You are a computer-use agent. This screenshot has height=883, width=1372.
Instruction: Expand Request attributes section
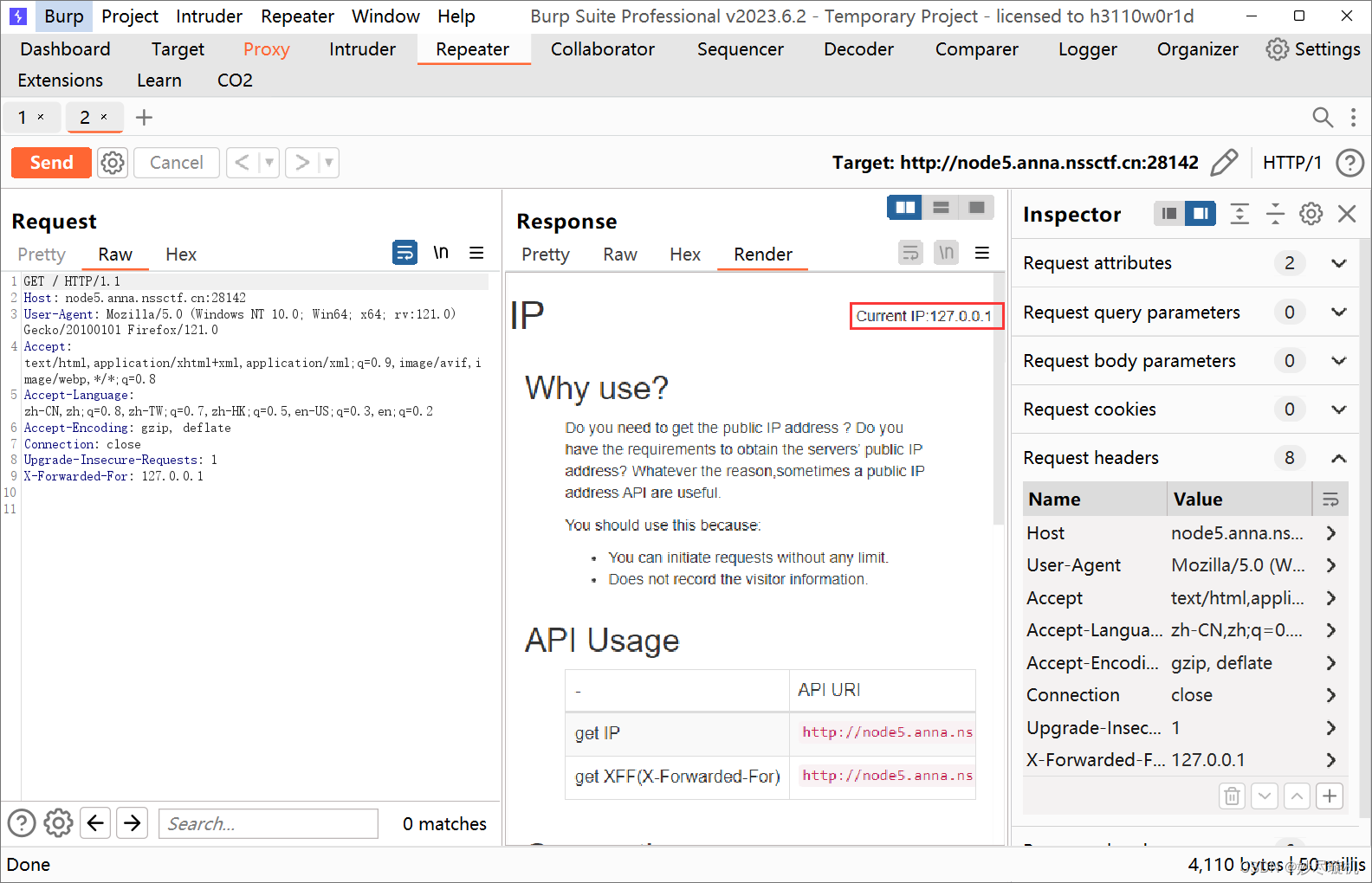[x=1338, y=263]
